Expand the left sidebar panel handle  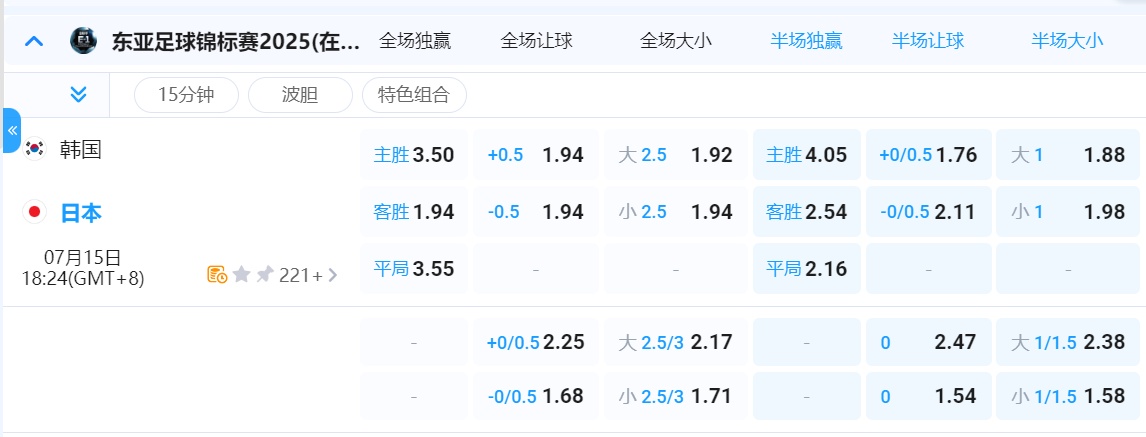click(x=12, y=130)
